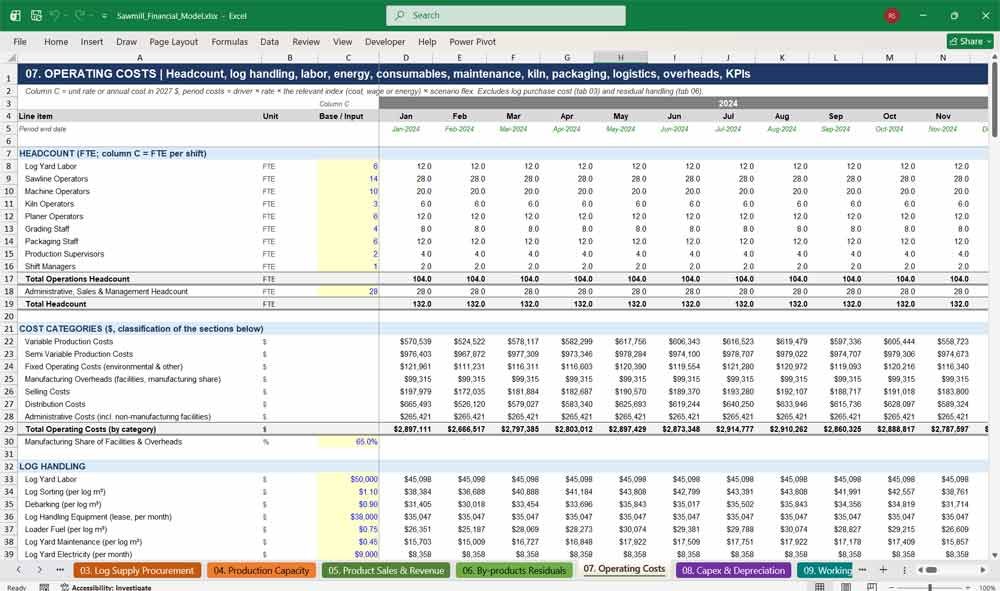
Task: Switch to the 09. Working sheet tab
Action: (x=825, y=571)
